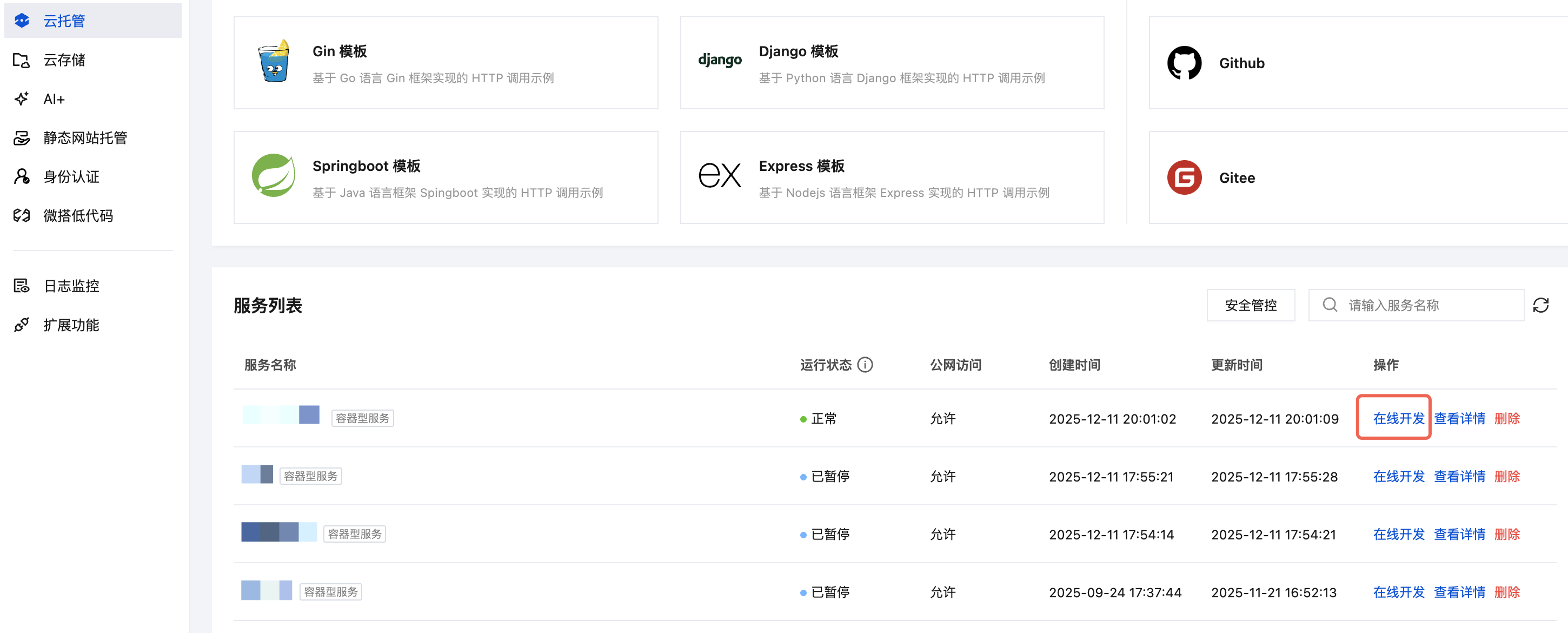Select 扩展功能 in the sidebar
The image size is (1568, 633).
(71, 325)
